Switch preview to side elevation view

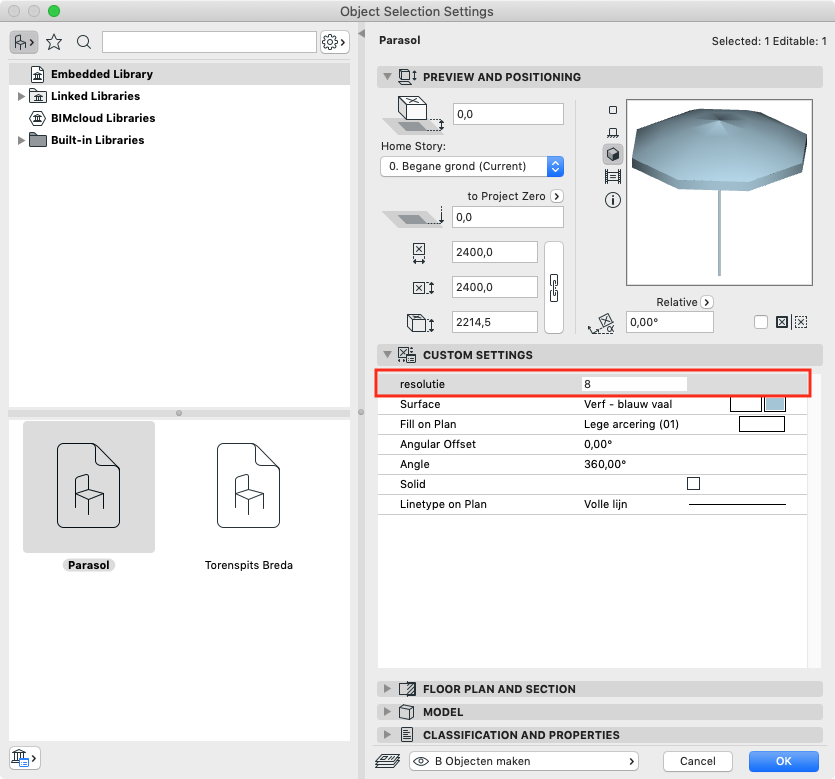pos(613,132)
